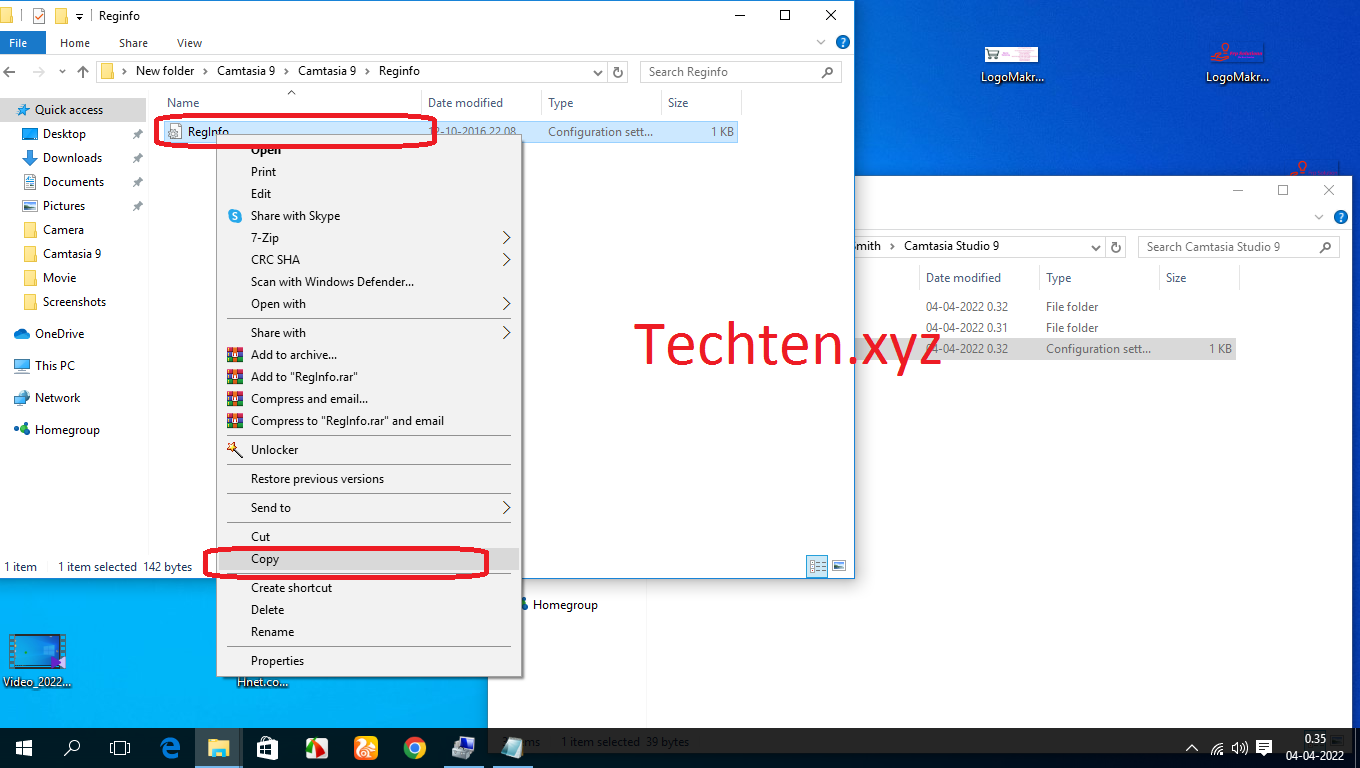Viewport: 1360px width, 768px height.
Task: Select the RegInfo file icon
Action: 175,131
